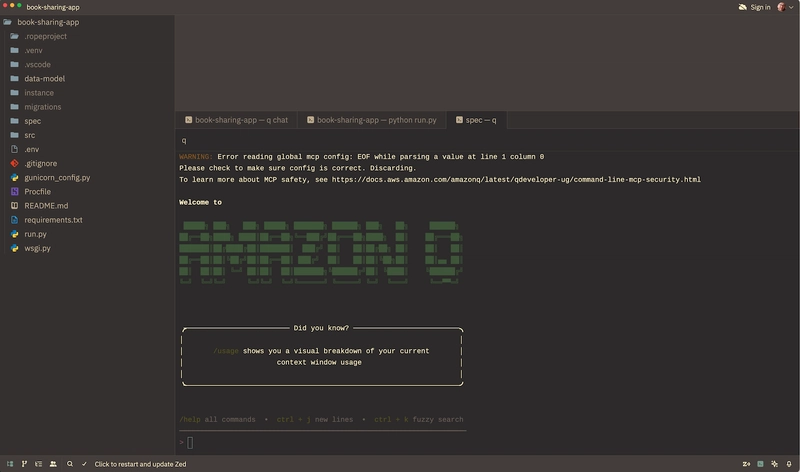The height and width of the screenshot is (472, 800).
Task: Toggle the terminal panel icon in status bar
Action: point(760,464)
